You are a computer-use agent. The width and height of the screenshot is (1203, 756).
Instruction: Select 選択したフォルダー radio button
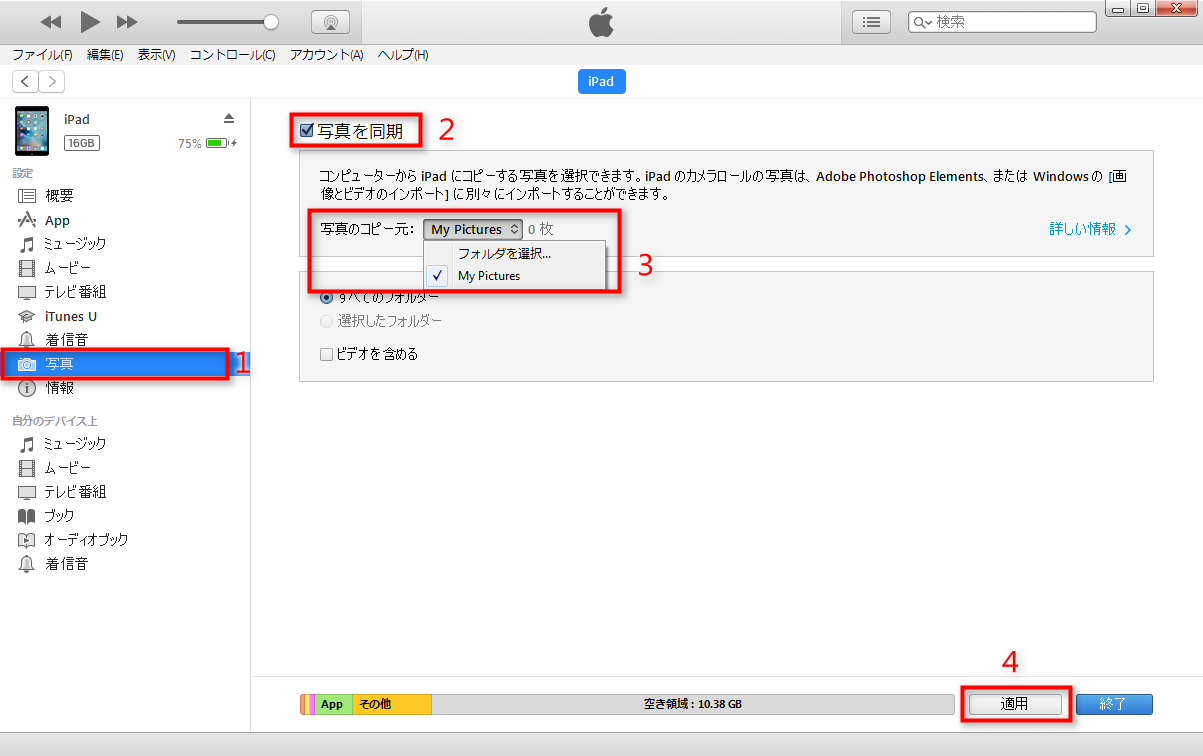coord(326,321)
